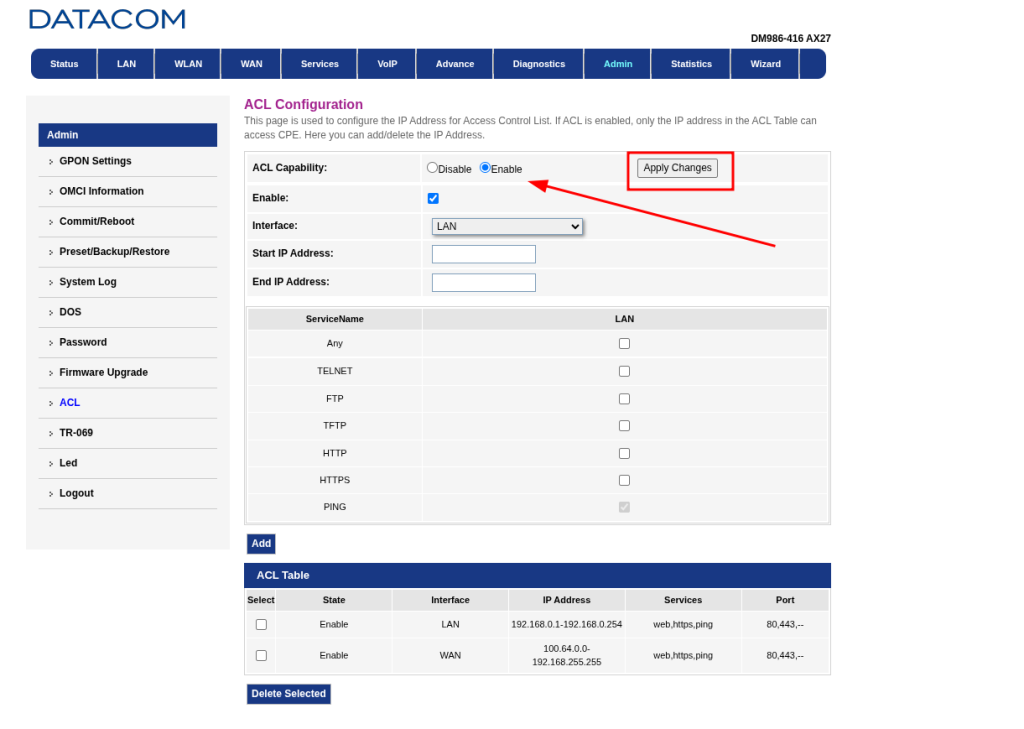Click the Add button
This screenshot has height=729, width=1024.
[x=261, y=543]
